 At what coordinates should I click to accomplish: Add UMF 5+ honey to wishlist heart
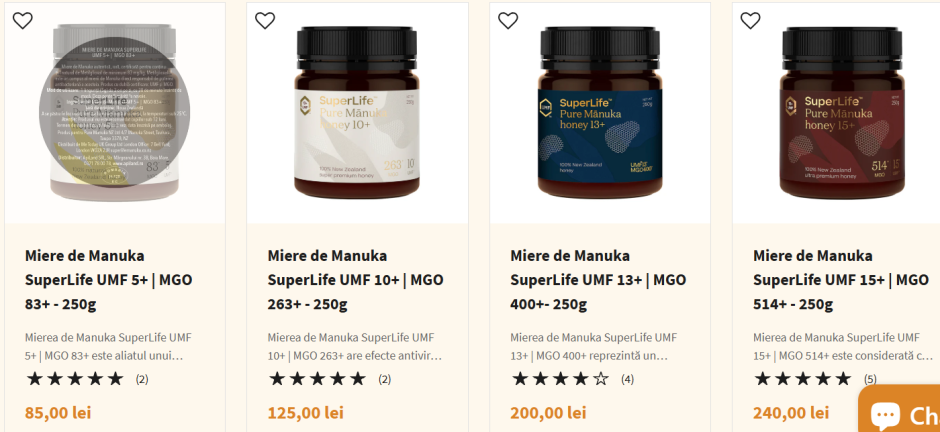click(23, 20)
